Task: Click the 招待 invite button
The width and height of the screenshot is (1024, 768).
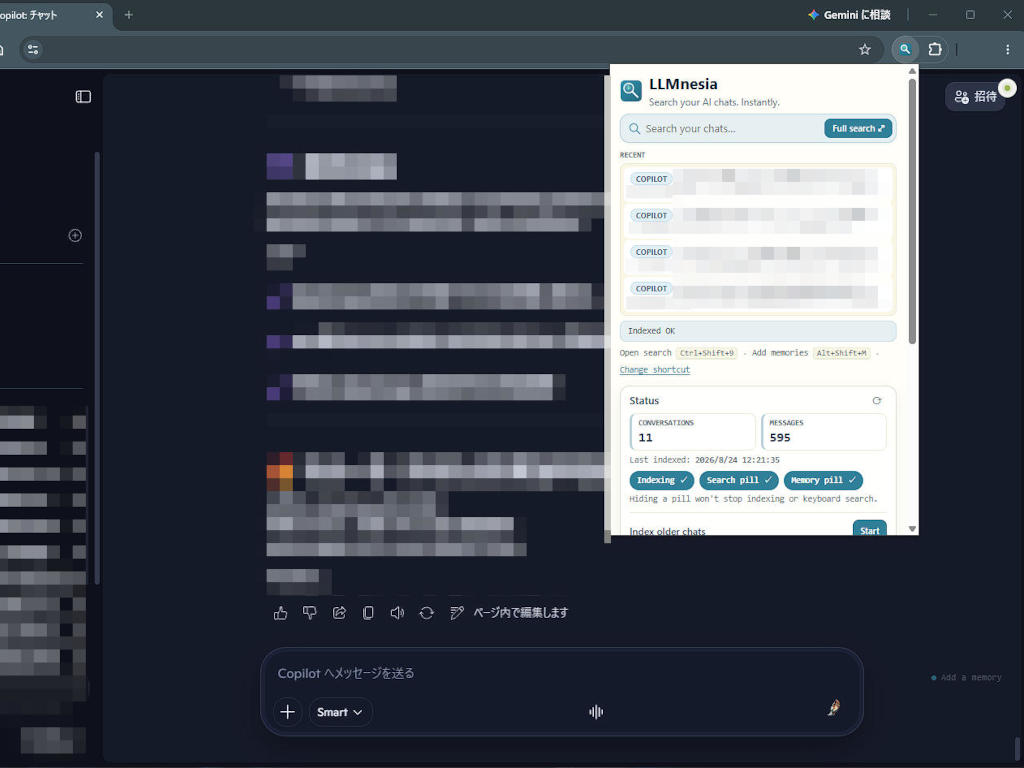Action: click(x=976, y=97)
